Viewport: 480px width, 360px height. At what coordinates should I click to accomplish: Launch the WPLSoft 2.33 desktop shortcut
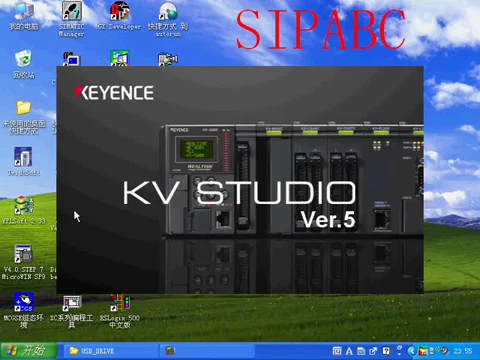coord(23,210)
